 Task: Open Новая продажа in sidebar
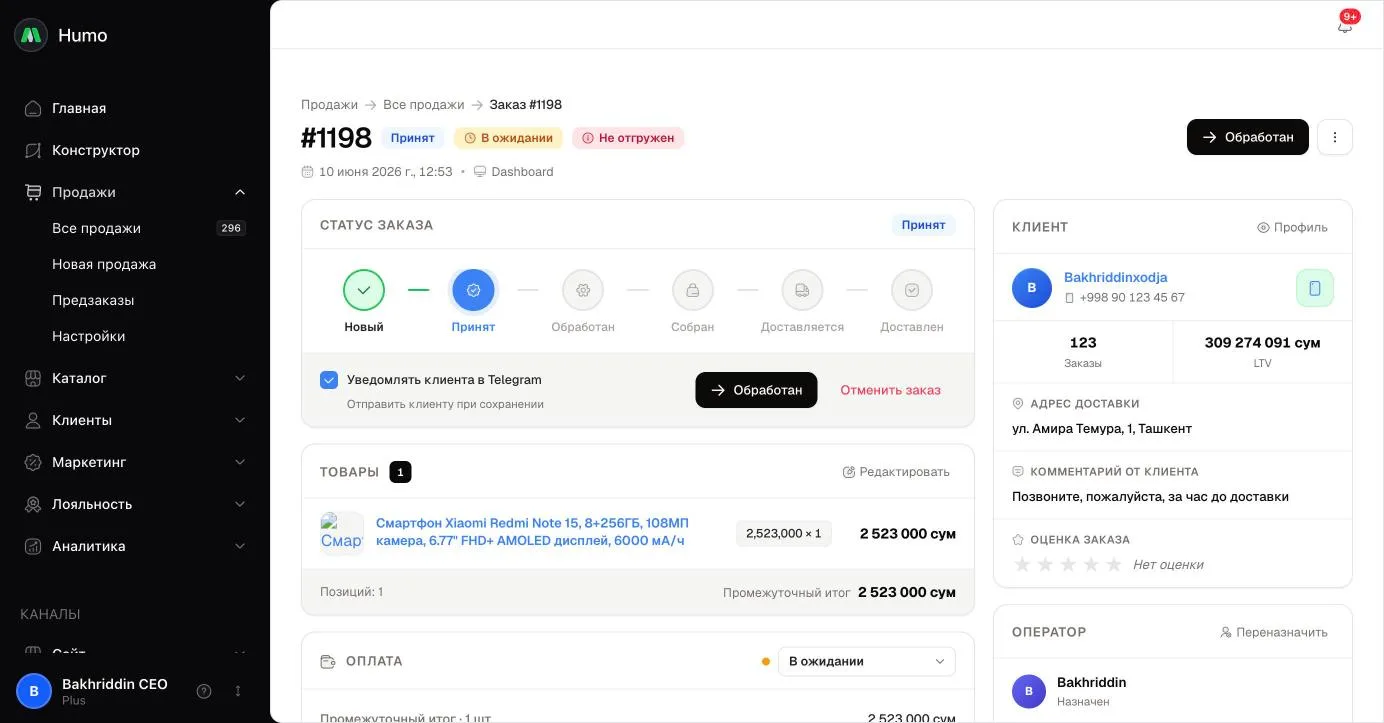coord(104,264)
